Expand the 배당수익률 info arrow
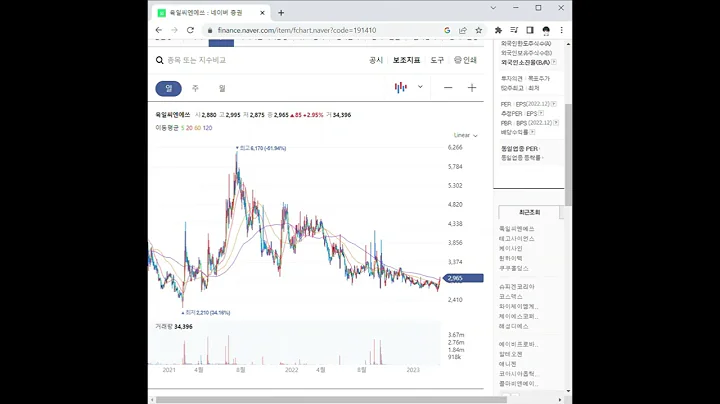Viewport: 720px width, 404px height. 532,132
